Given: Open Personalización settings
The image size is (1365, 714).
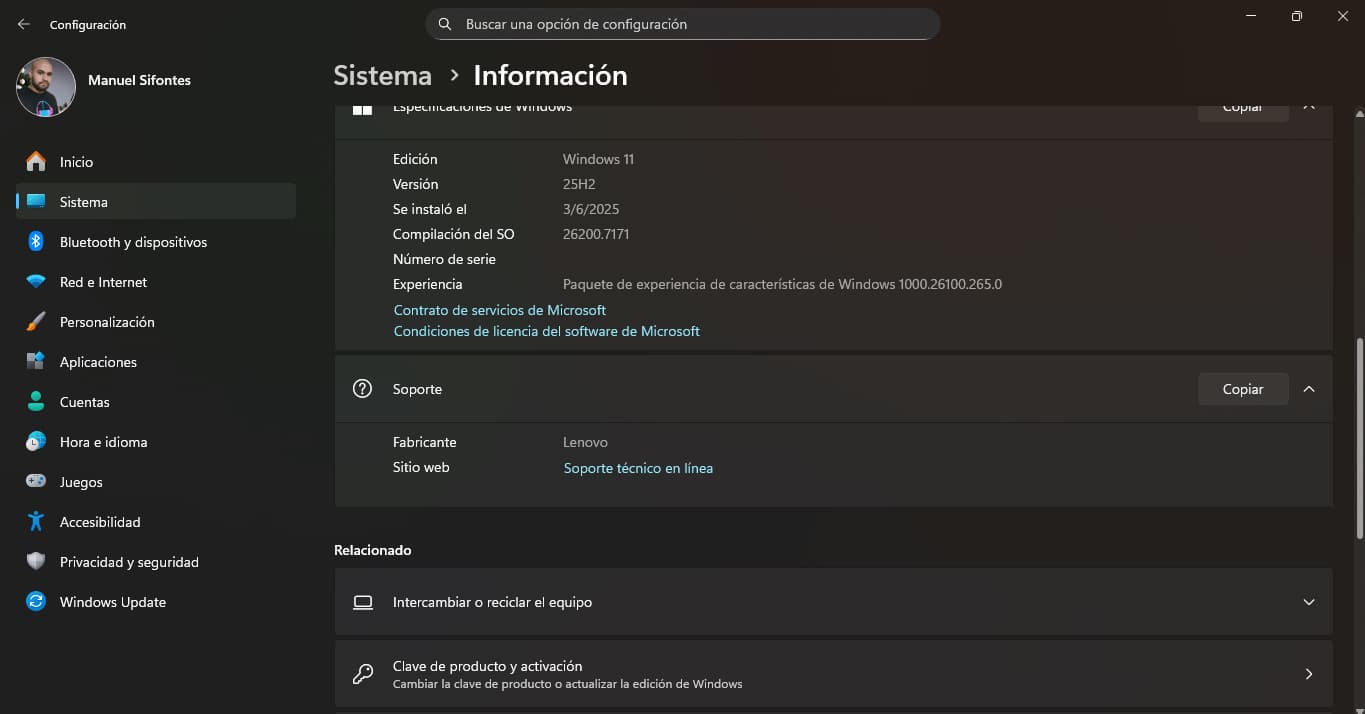Looking at the screenshot, I should 107,322.
